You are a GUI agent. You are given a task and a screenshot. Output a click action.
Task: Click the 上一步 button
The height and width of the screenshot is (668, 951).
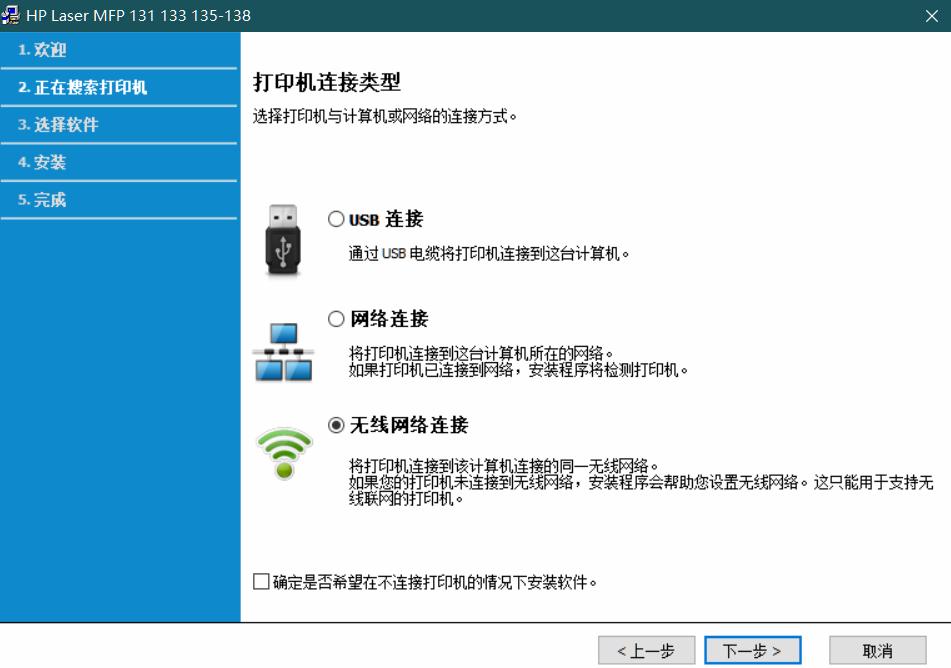(x=646, y=649)
